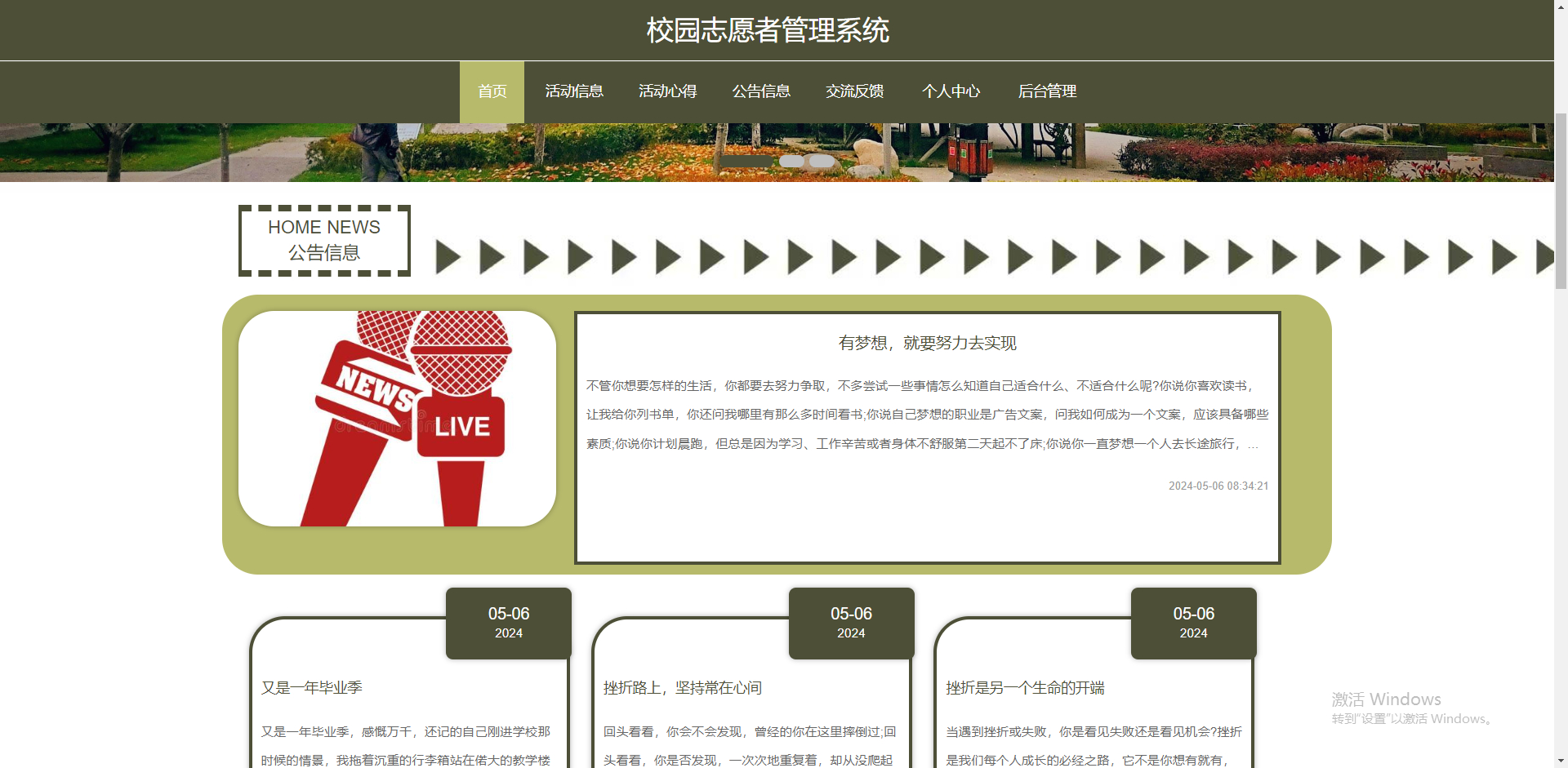Click the featured article summary text
Image resolution: width=1568 pixels, height=768 pixels.
(x=927, y=415)
